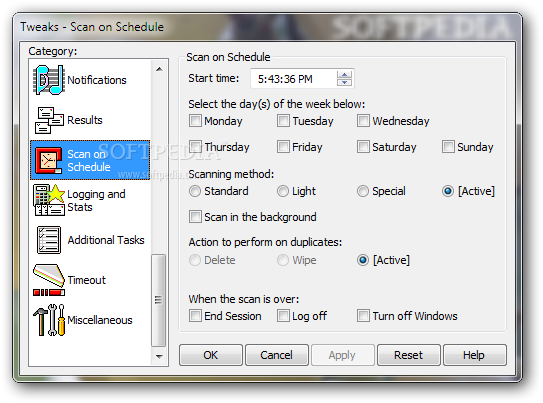Select Special scanning method

(363, 191)
